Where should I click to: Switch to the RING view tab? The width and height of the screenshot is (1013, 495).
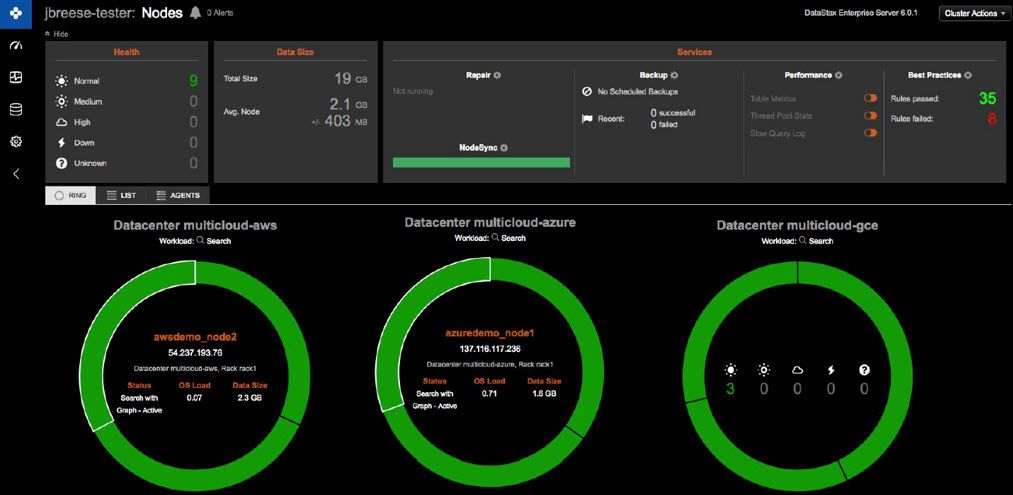click(70, 195)
